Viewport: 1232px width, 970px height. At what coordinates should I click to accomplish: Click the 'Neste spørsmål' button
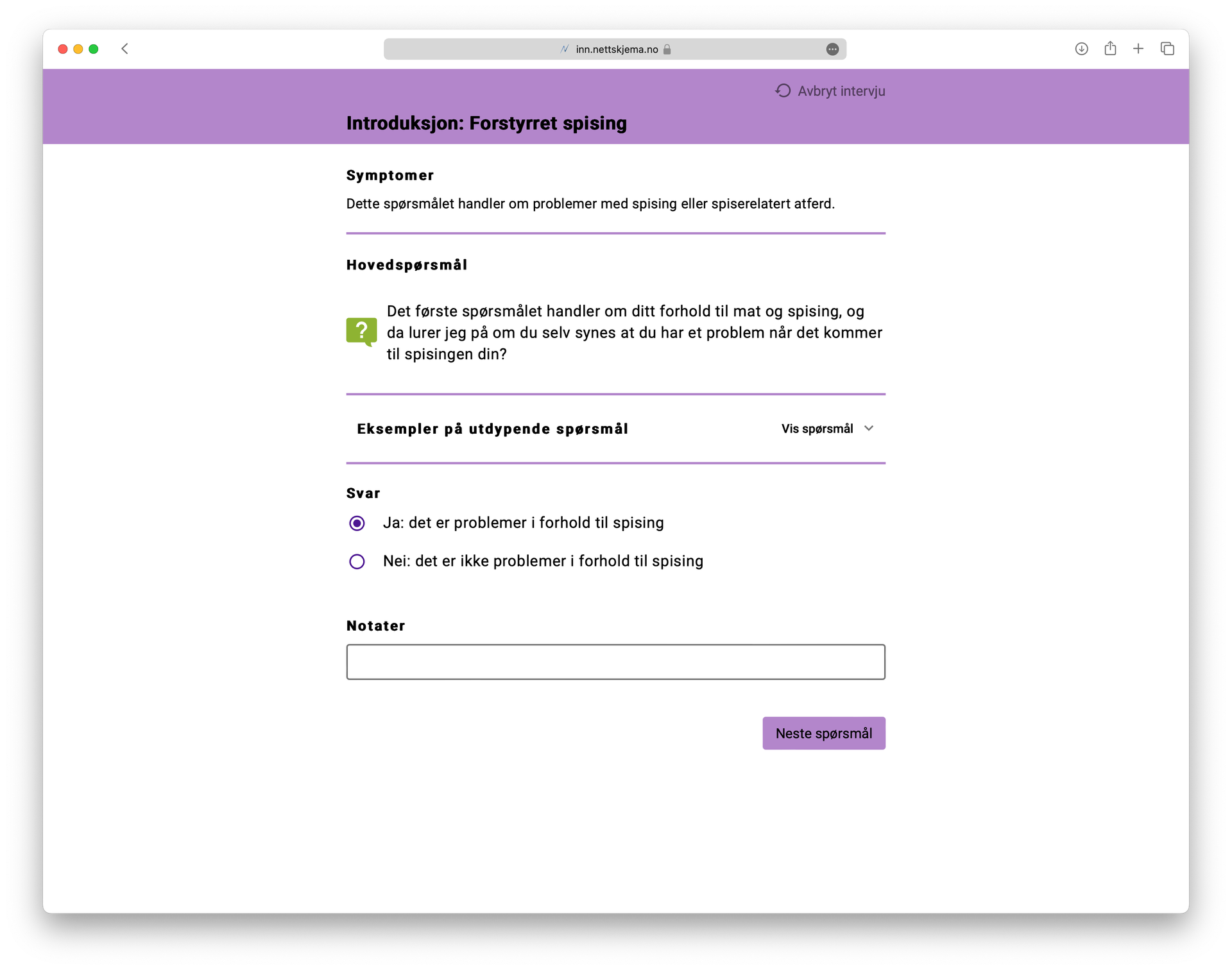(824, 733)
